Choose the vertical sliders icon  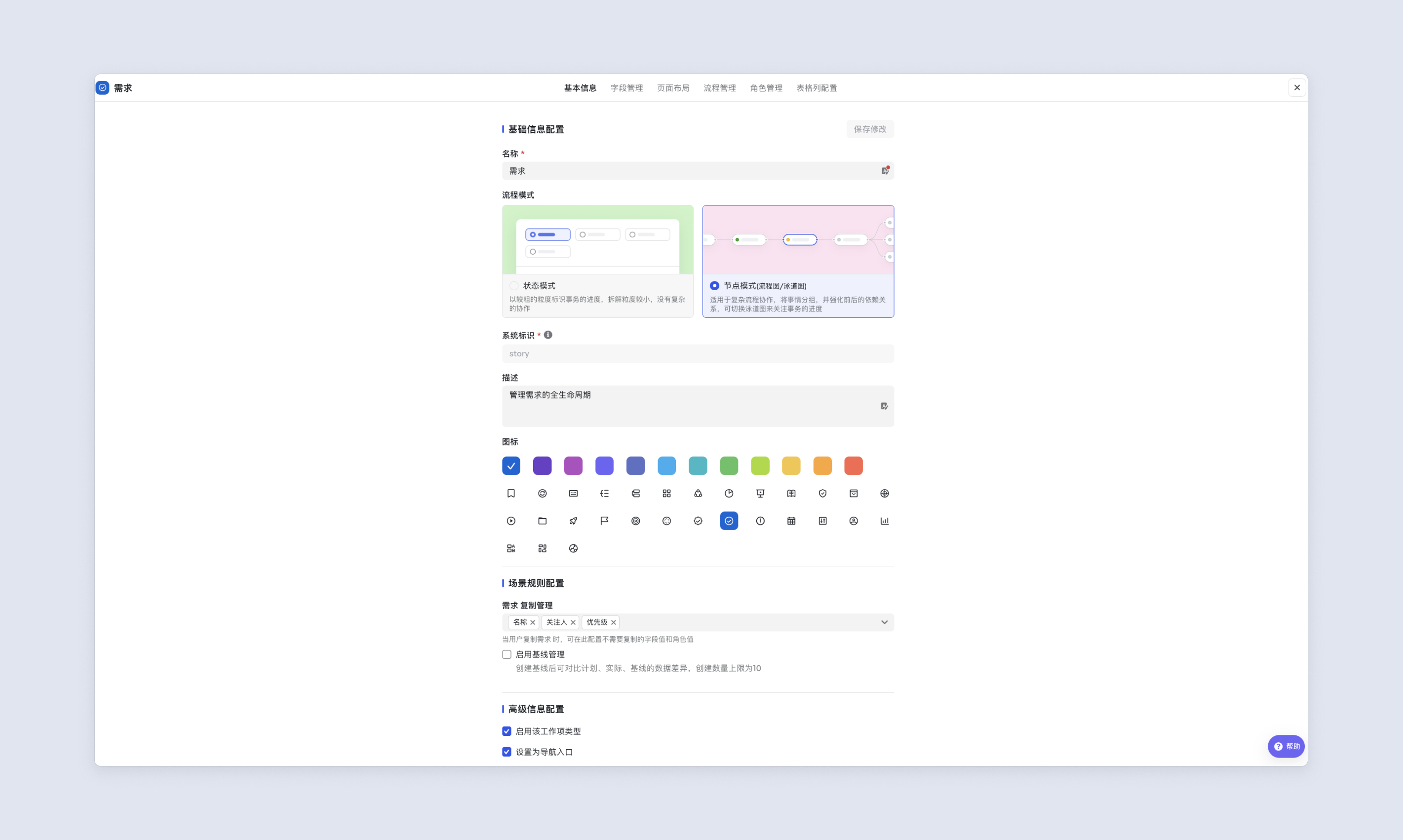[x=822, y=521]
